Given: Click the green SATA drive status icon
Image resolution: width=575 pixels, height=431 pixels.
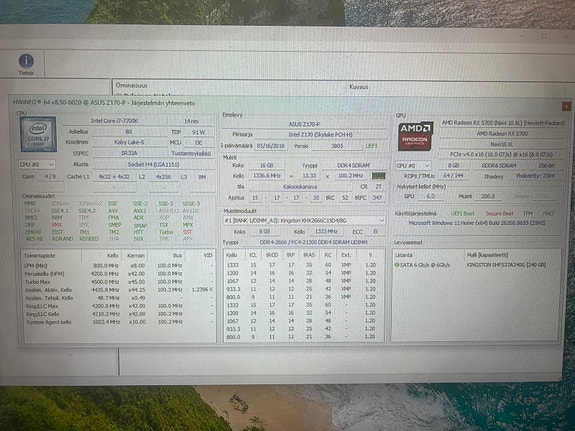Looking at the screenshot, I should click(x=397, y=264).
